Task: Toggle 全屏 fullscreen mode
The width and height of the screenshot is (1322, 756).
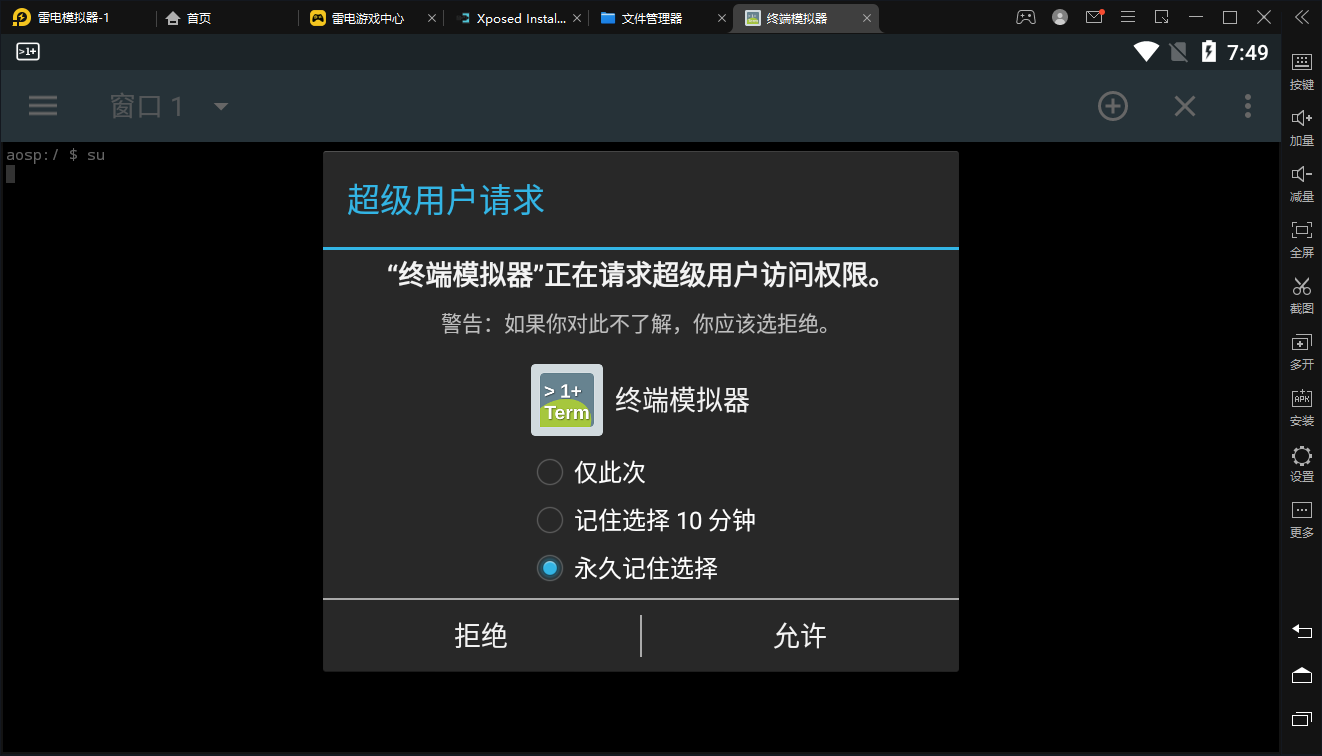Action: [1302, 239]
